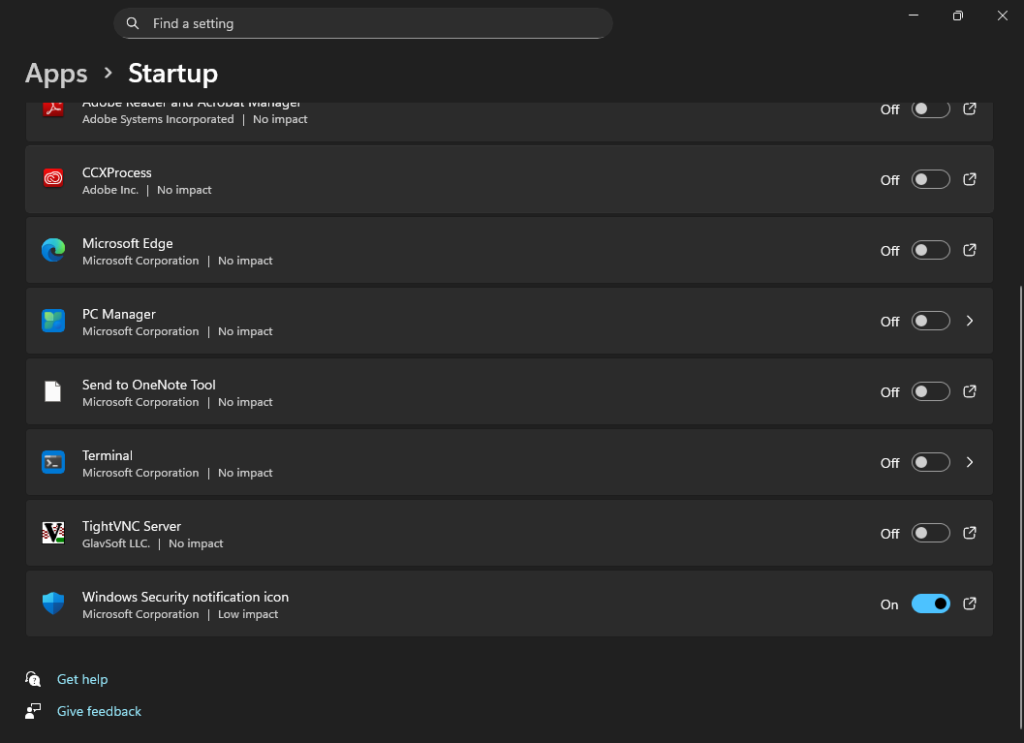Enable CCXProcess at startup
This screenshot has height=743, width=1024.
coord(930,179)
